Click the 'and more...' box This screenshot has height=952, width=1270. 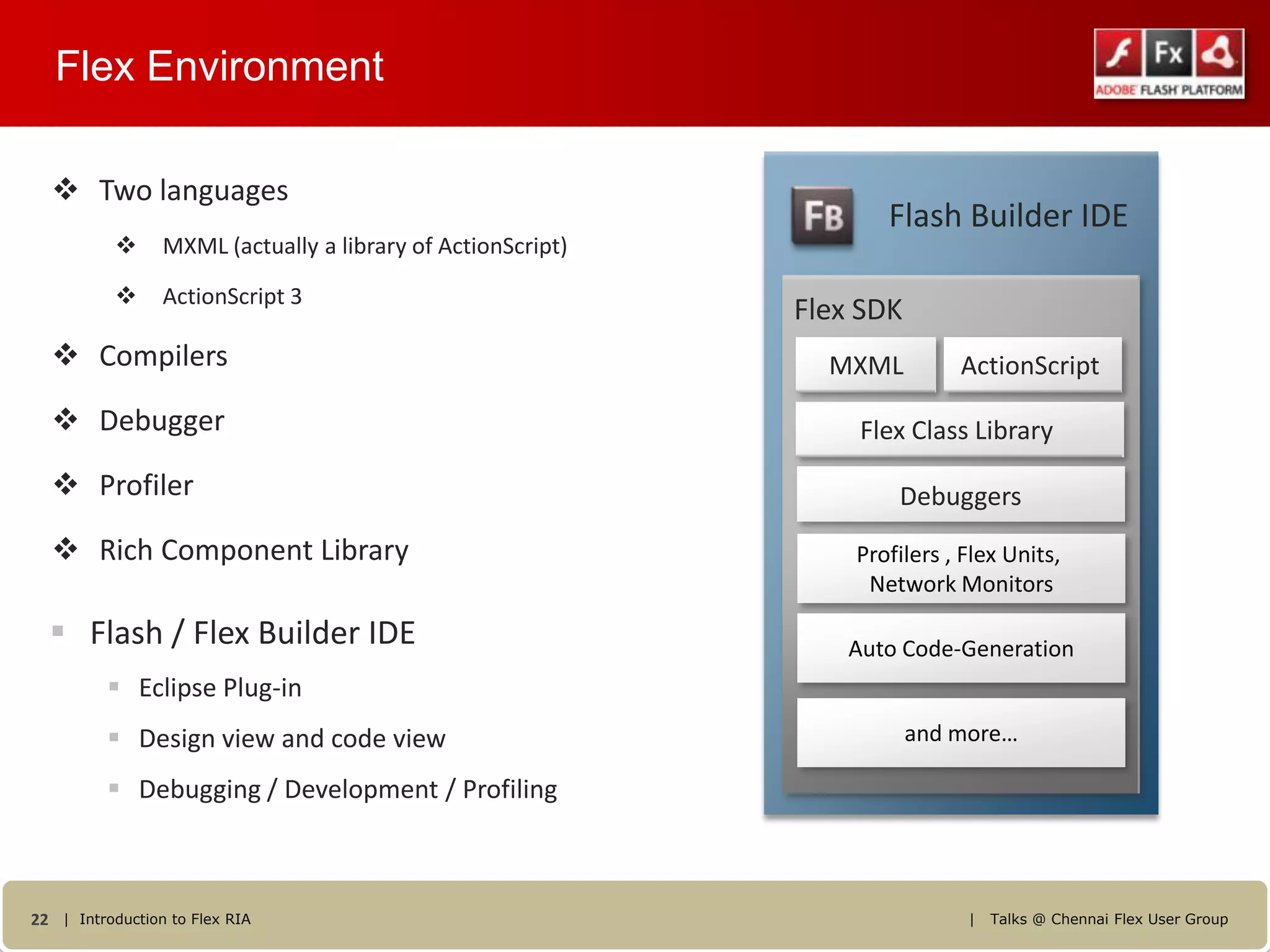point(960,733)
